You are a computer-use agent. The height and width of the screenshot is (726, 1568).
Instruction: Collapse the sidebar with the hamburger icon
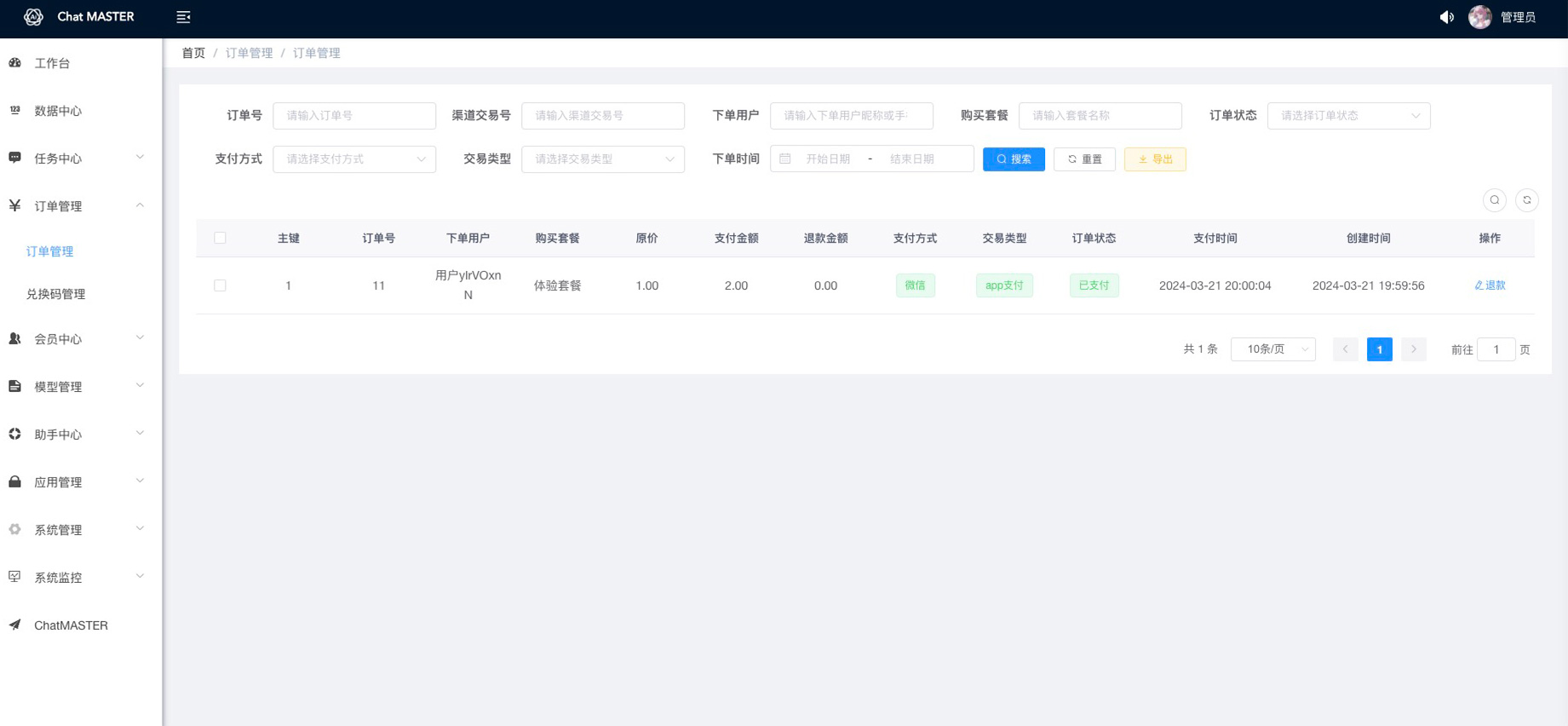(x=183, y=17)
